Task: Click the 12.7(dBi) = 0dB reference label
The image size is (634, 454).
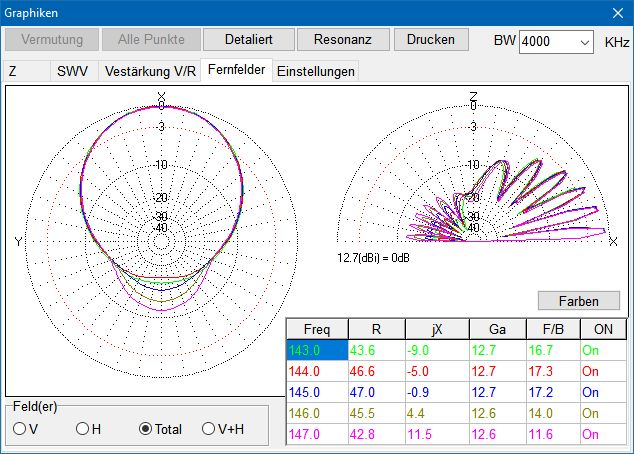Action: [374, 258]
